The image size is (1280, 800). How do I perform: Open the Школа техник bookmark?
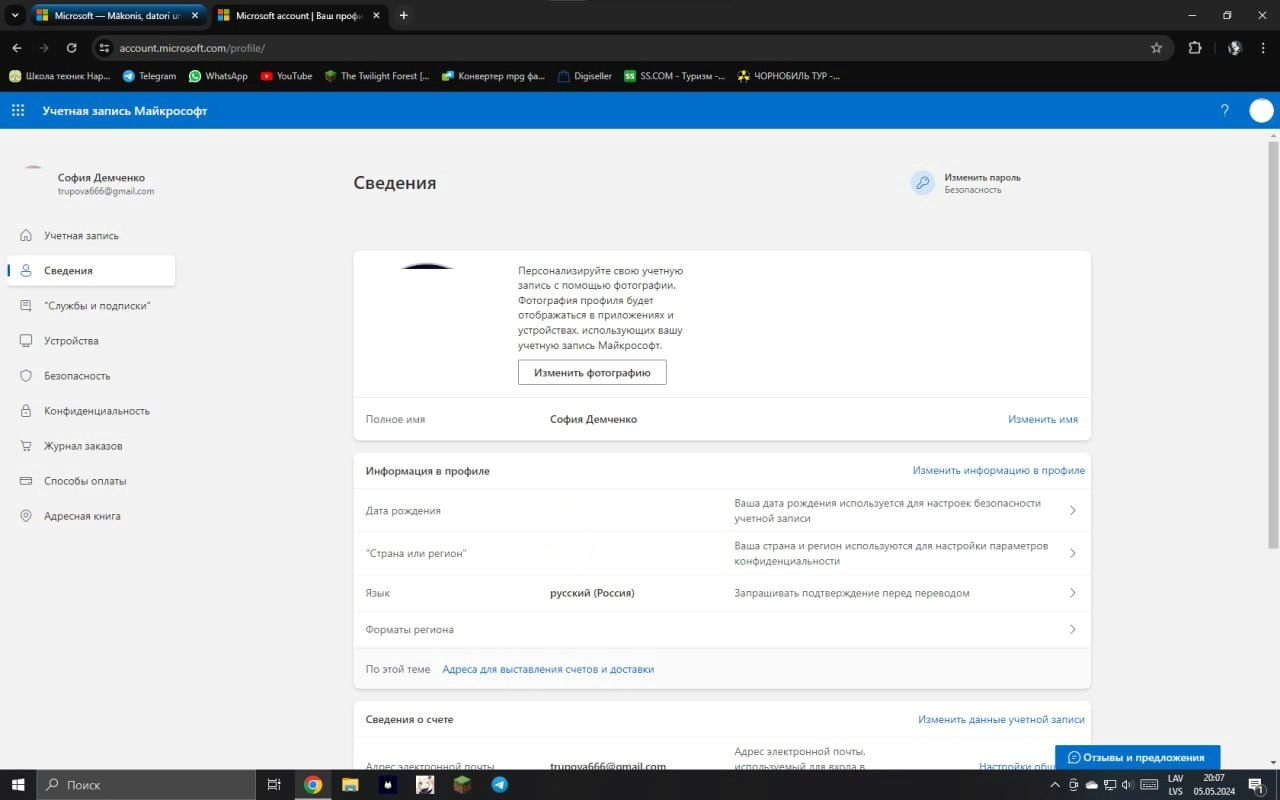[60, 76]
